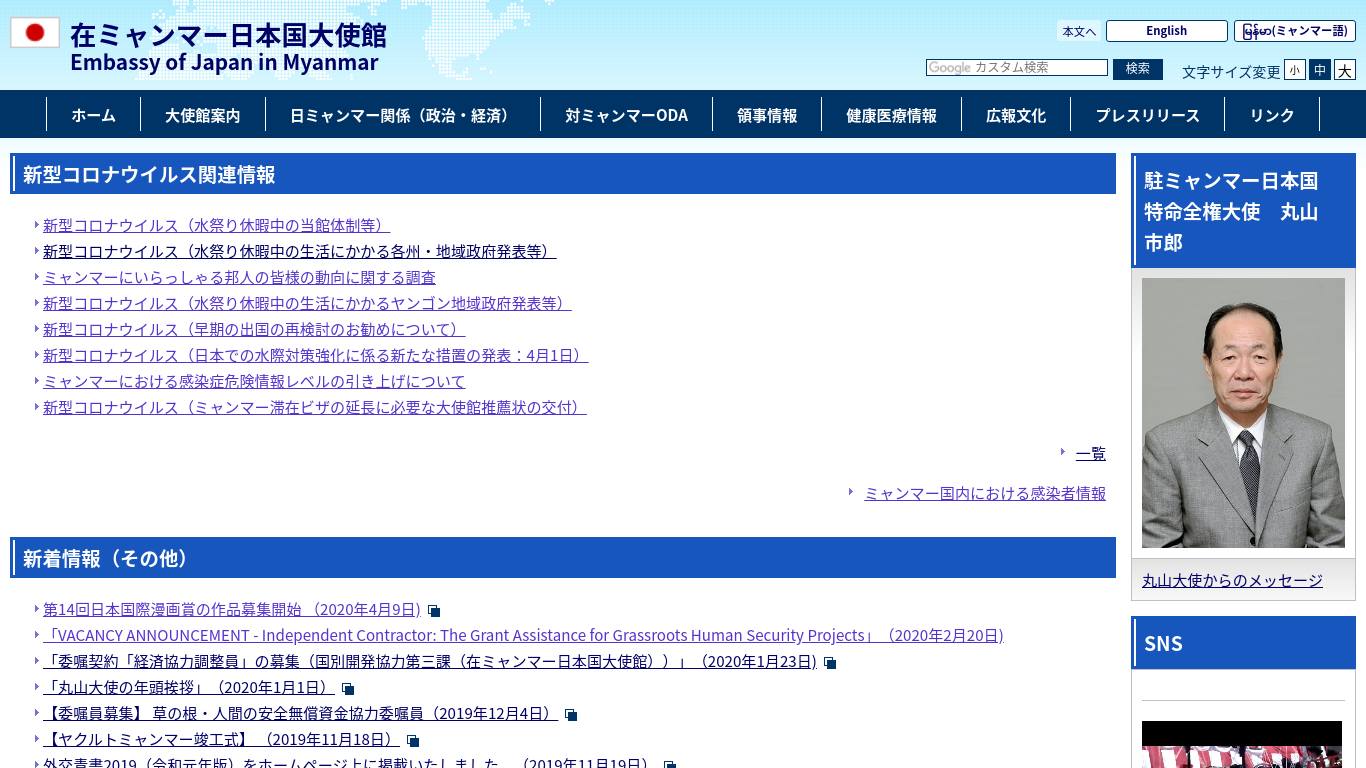
Task: Click new-window icon after 委嘱契約 経済協力調整員 link
Action: coord(830,663)
